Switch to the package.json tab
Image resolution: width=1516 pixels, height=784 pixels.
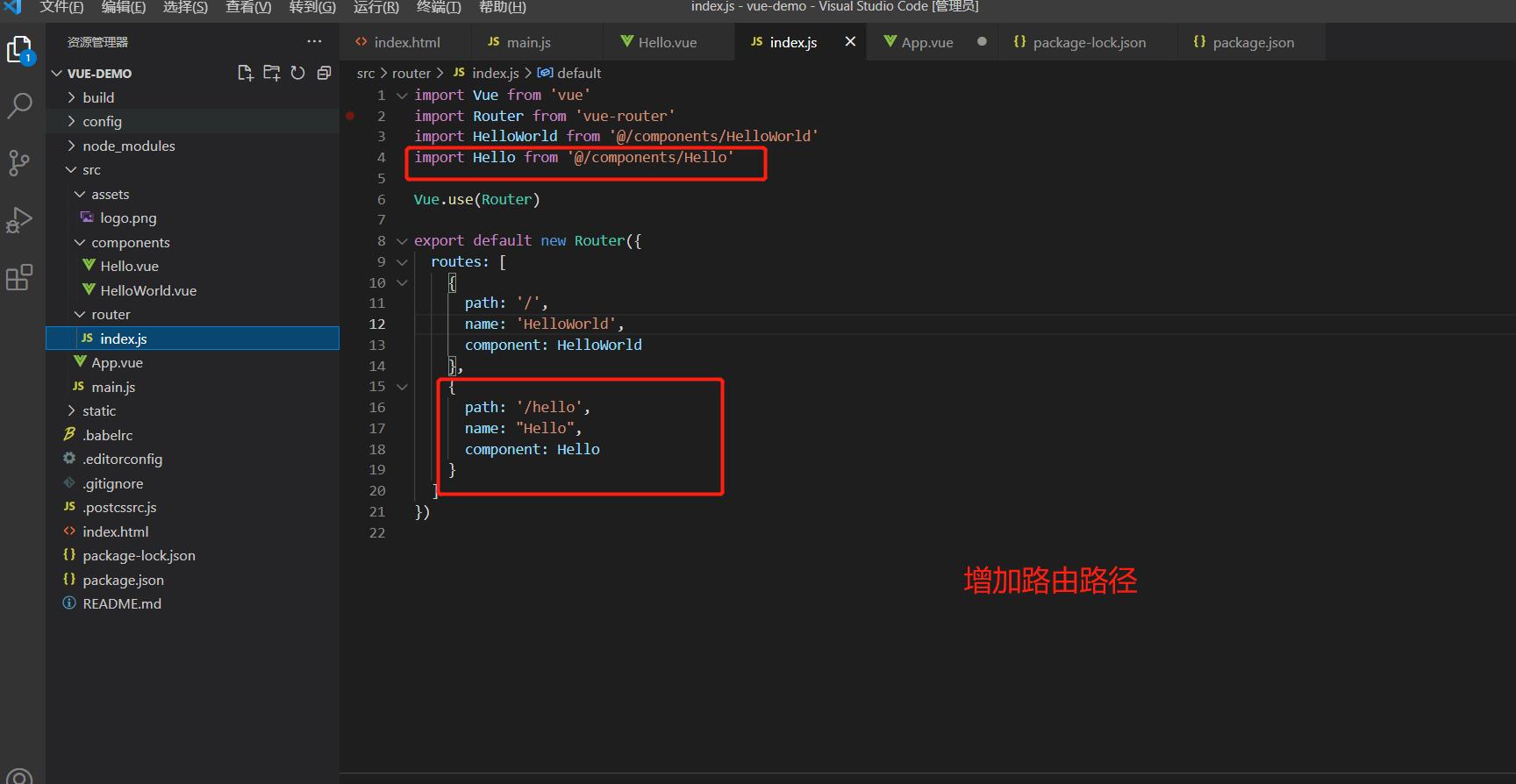pos(1253,42)
